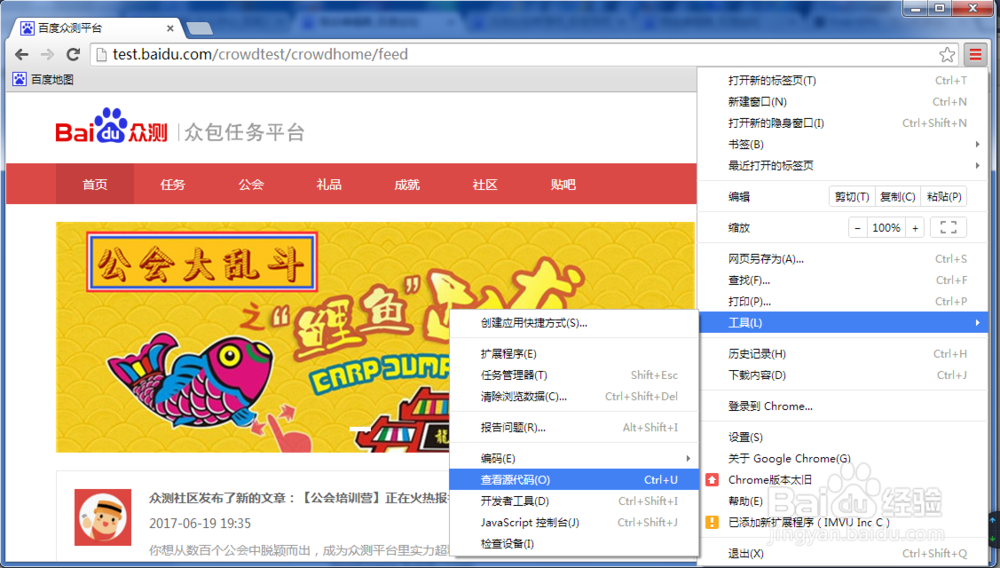The height and width of the screenshot is (568, 1000).
Task: Open 扩展程序(E) from submenu
Action: 573,354
